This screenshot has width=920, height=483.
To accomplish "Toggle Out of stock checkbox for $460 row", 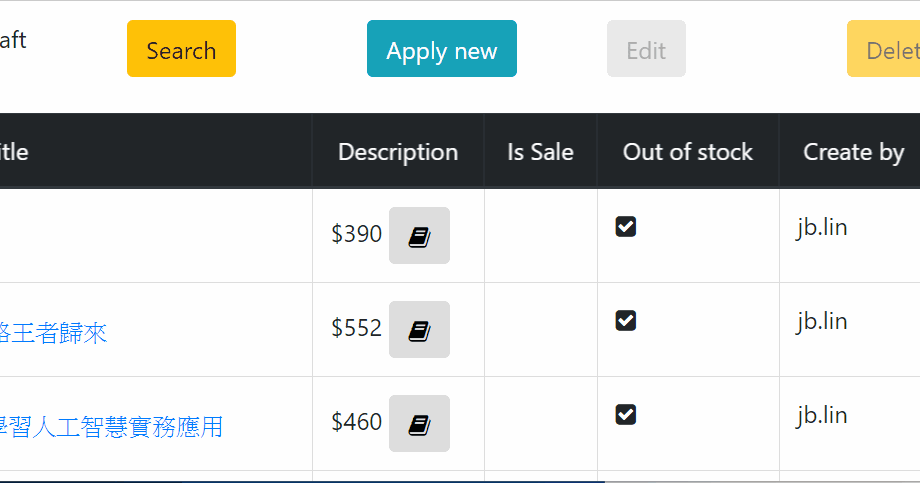I will tap(625, 414).
